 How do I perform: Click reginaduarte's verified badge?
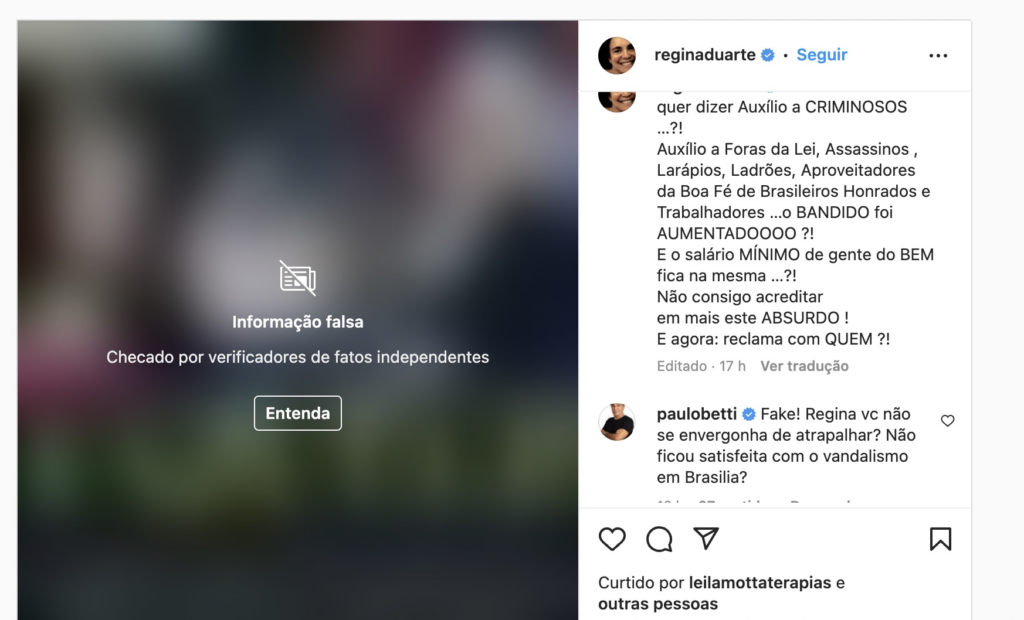click(768, 55)
